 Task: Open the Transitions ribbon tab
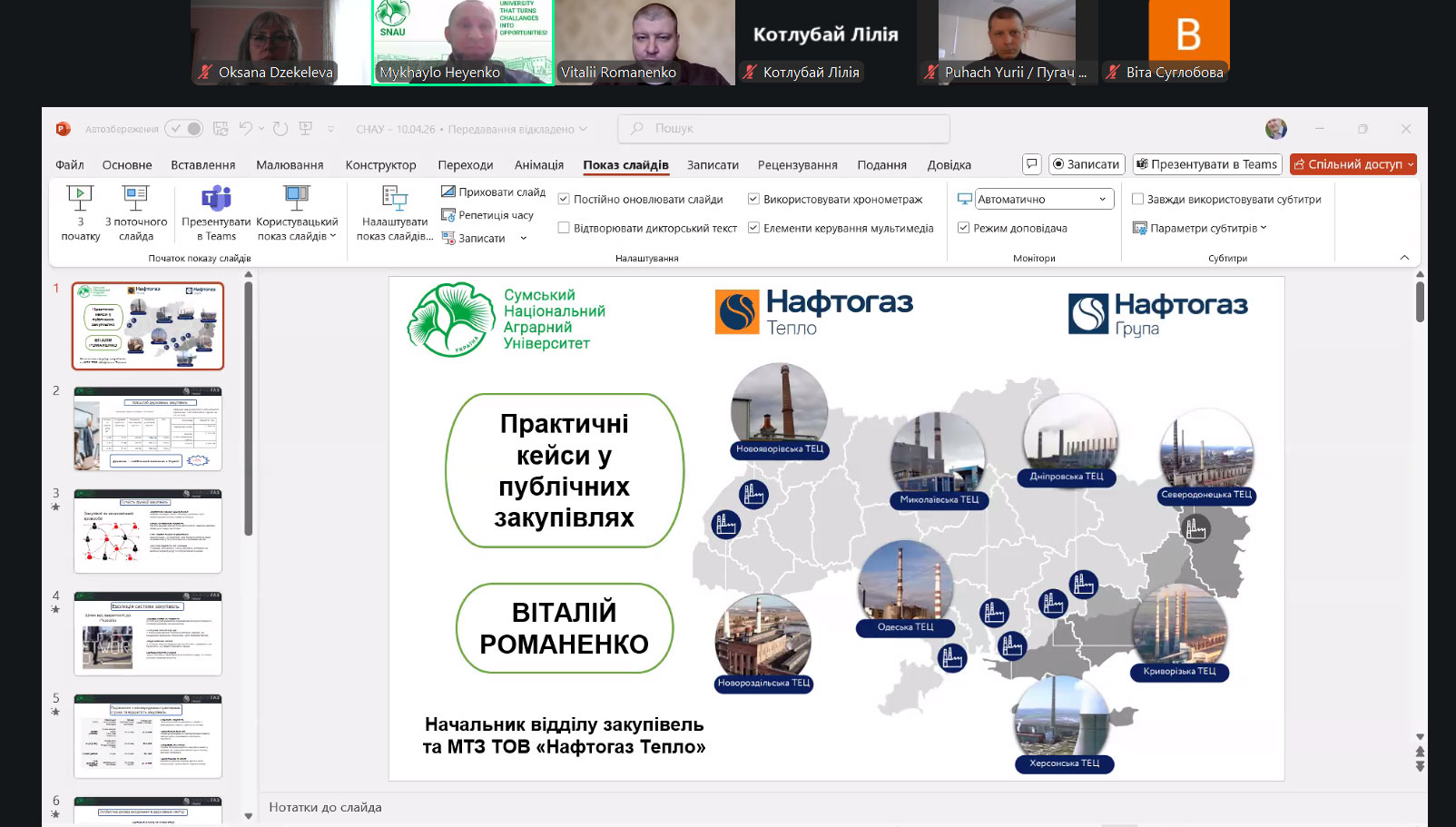[x=465, y=164]
